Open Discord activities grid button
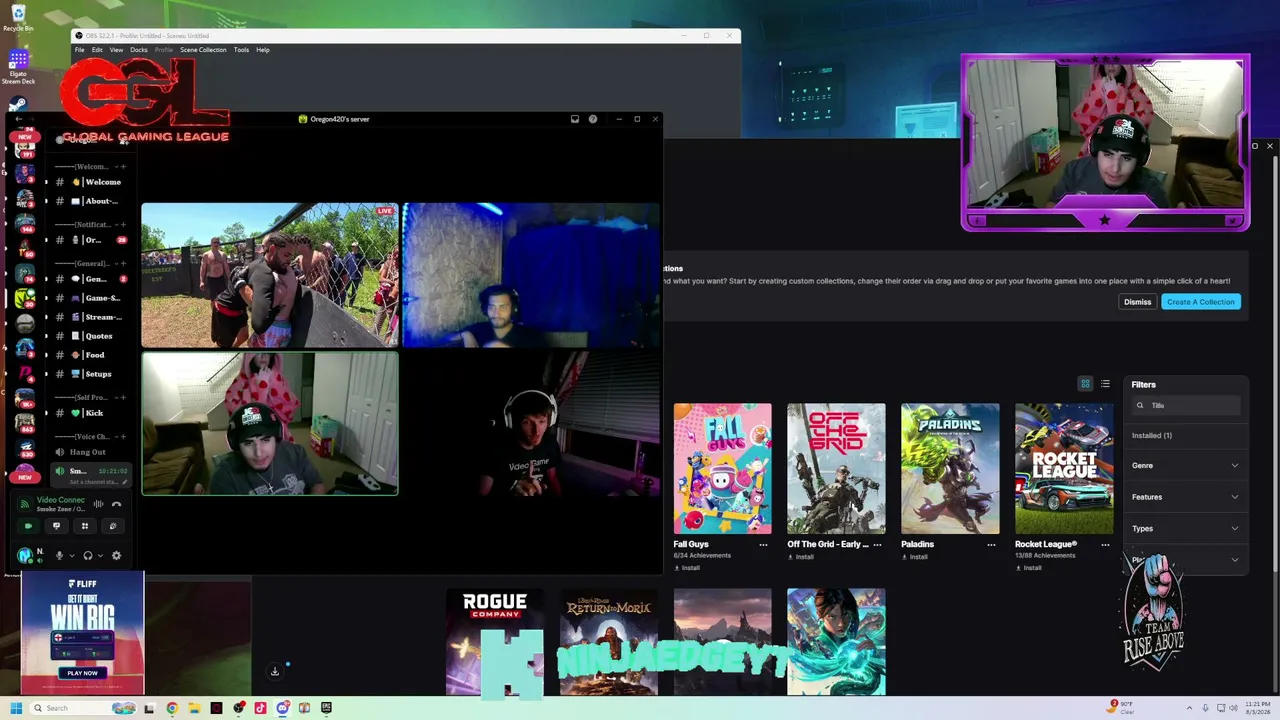 [x=85, y=526]
